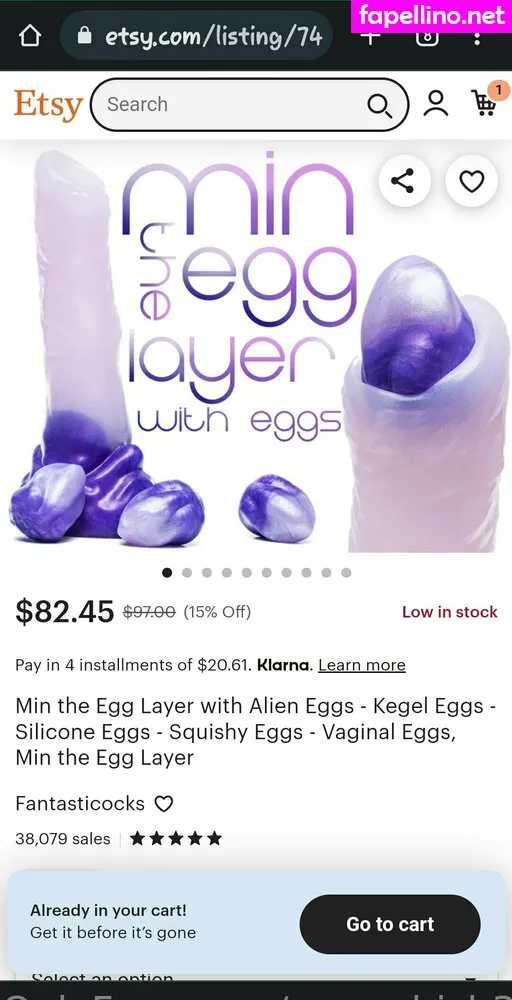
Task: View the five-star rating reviews
Action: click(x=175, y=838)
